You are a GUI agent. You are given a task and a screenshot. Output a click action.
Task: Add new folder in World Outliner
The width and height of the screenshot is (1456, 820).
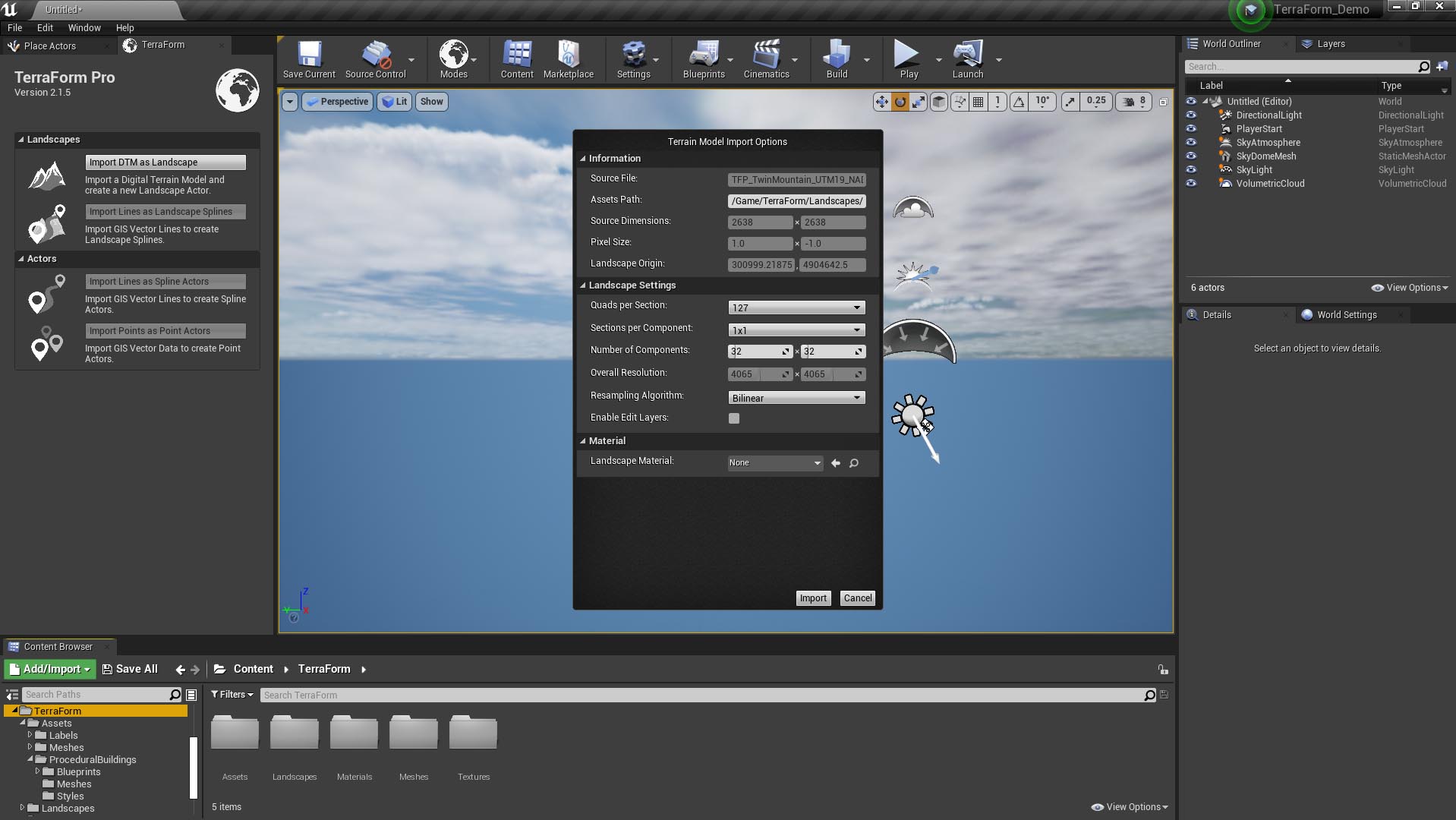(1442, 67)
